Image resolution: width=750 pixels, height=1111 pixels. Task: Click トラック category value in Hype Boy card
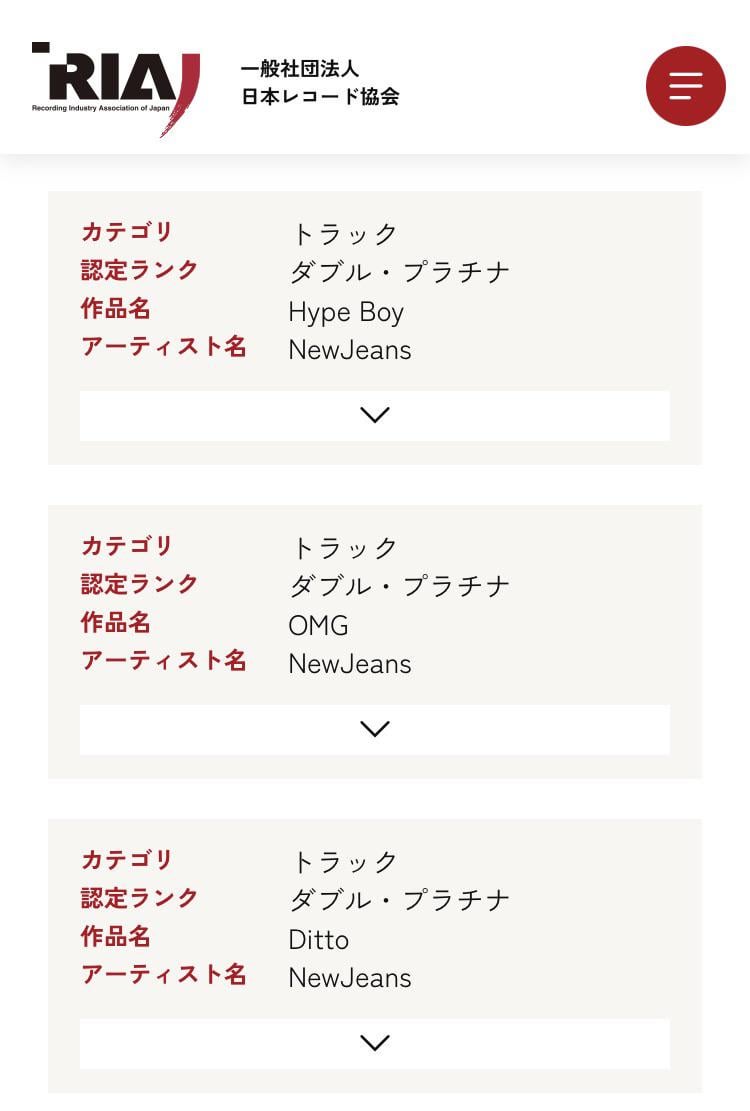pos(345,234)
